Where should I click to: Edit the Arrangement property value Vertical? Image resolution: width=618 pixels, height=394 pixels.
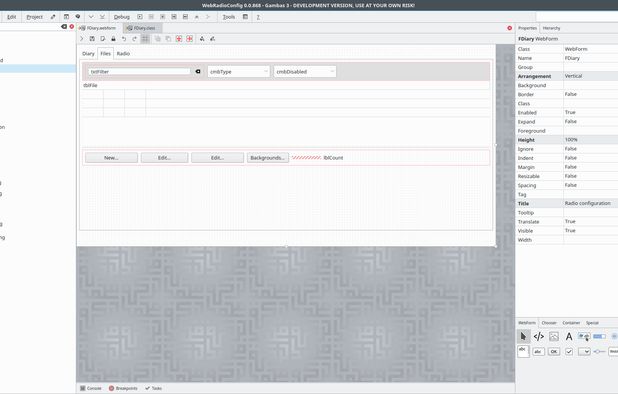pos(590,76)
